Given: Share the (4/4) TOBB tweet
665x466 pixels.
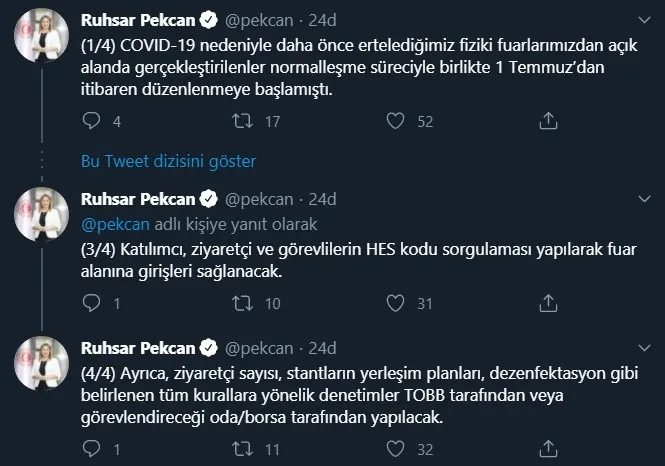Looking at the screenshot, I should click(x=547, y=449).
